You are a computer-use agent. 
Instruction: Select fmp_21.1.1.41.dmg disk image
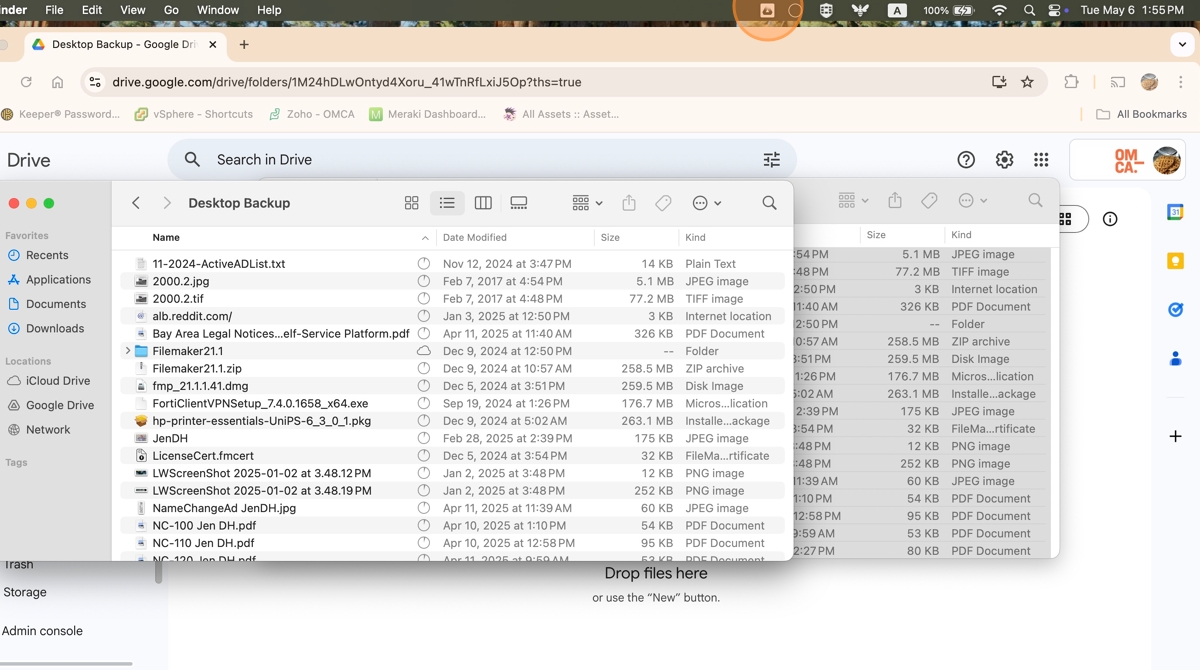tap(200, 386)
